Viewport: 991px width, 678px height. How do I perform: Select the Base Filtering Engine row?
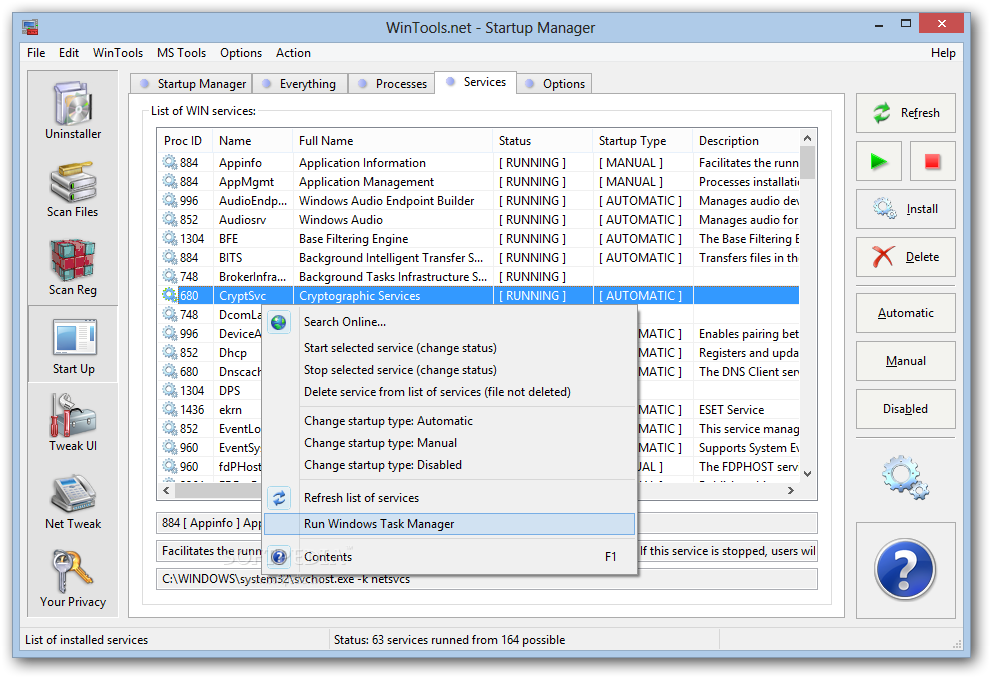click(478, 238)
